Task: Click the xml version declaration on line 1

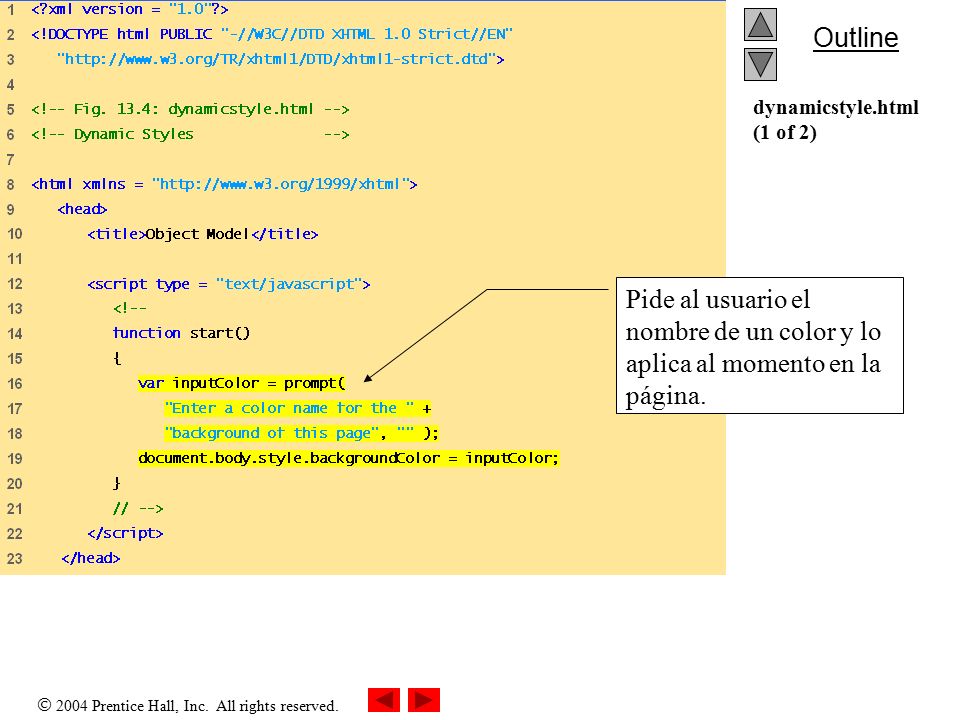Action: pos(130,9)
